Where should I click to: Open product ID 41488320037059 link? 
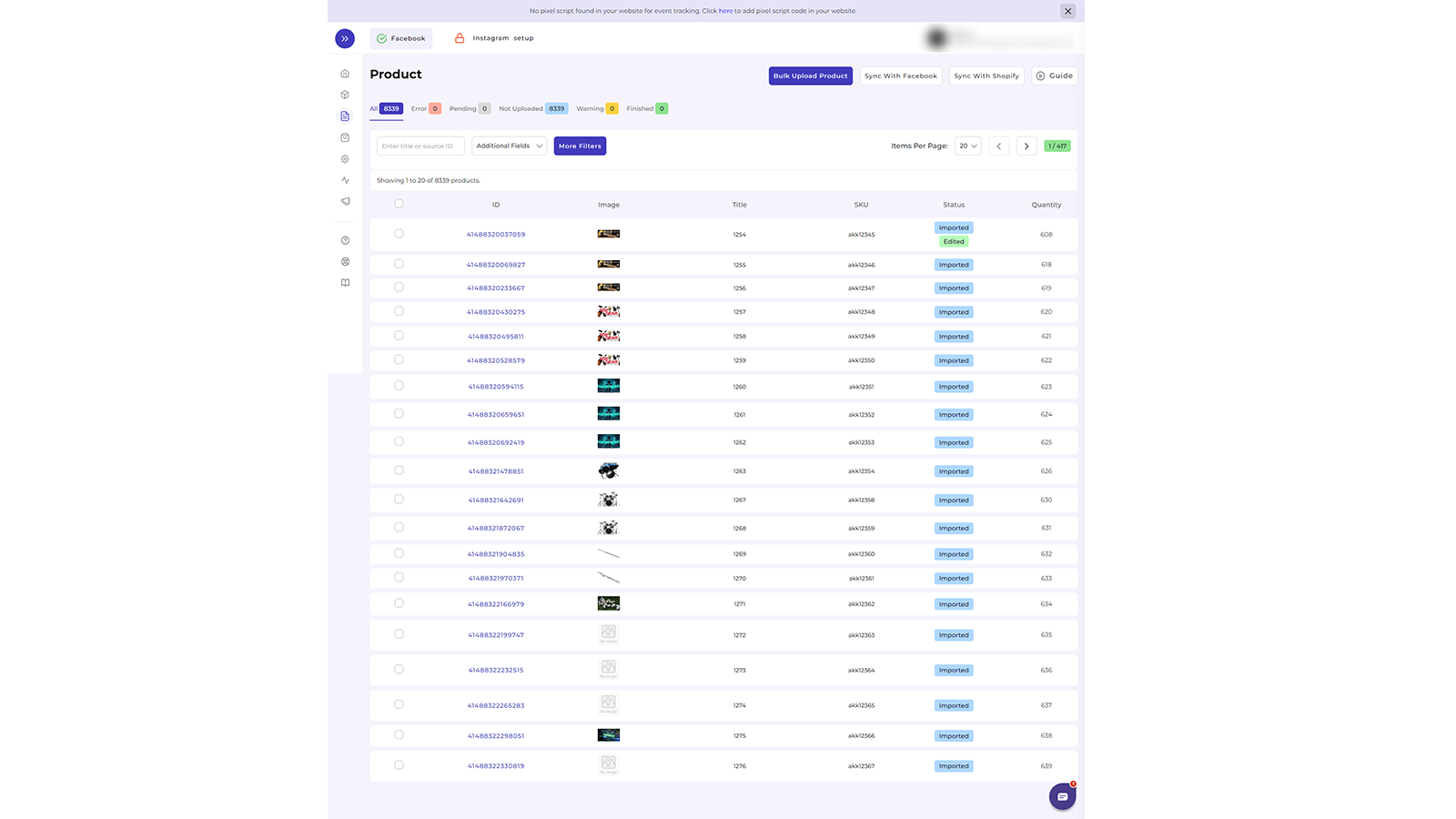tap(496, 235)
